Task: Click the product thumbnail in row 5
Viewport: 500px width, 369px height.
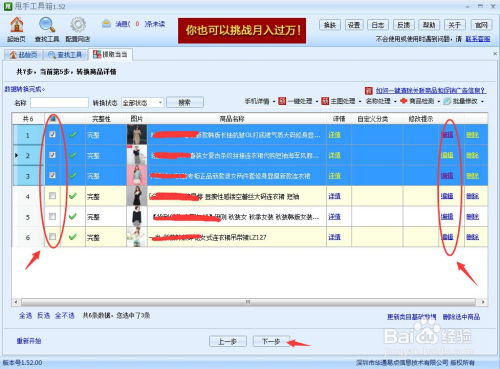Action: (x=137, y=217)
